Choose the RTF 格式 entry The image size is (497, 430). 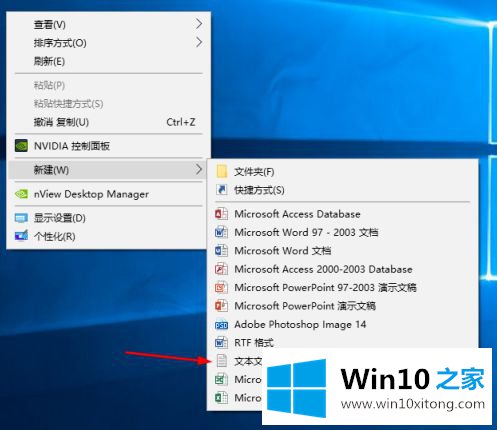tap(343, 343)
